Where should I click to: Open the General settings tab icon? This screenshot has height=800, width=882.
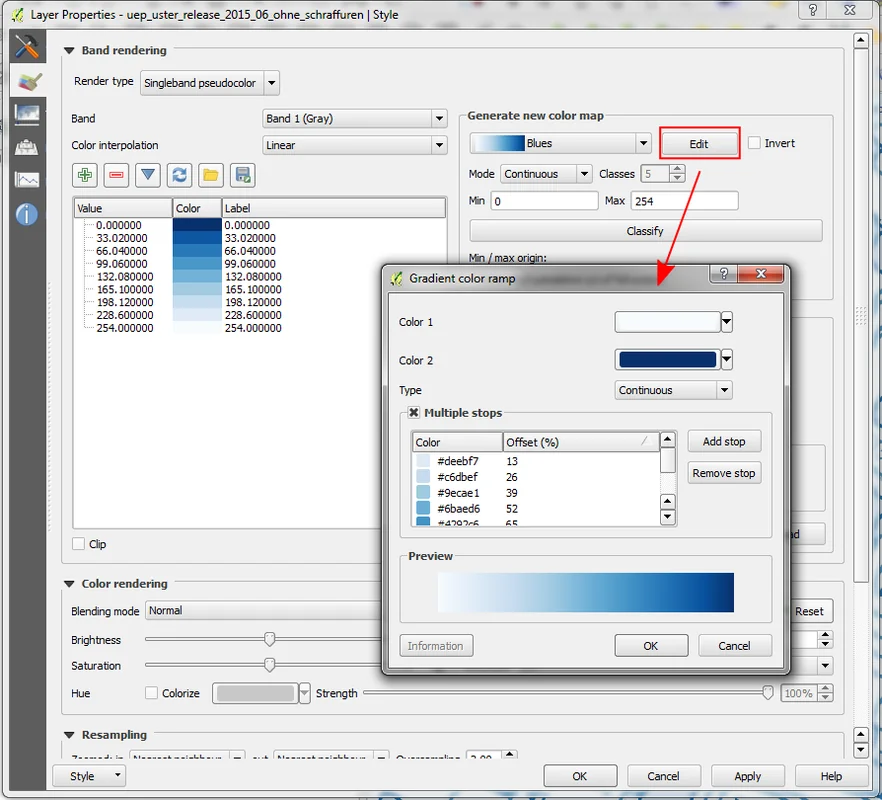tap(27, 47)
